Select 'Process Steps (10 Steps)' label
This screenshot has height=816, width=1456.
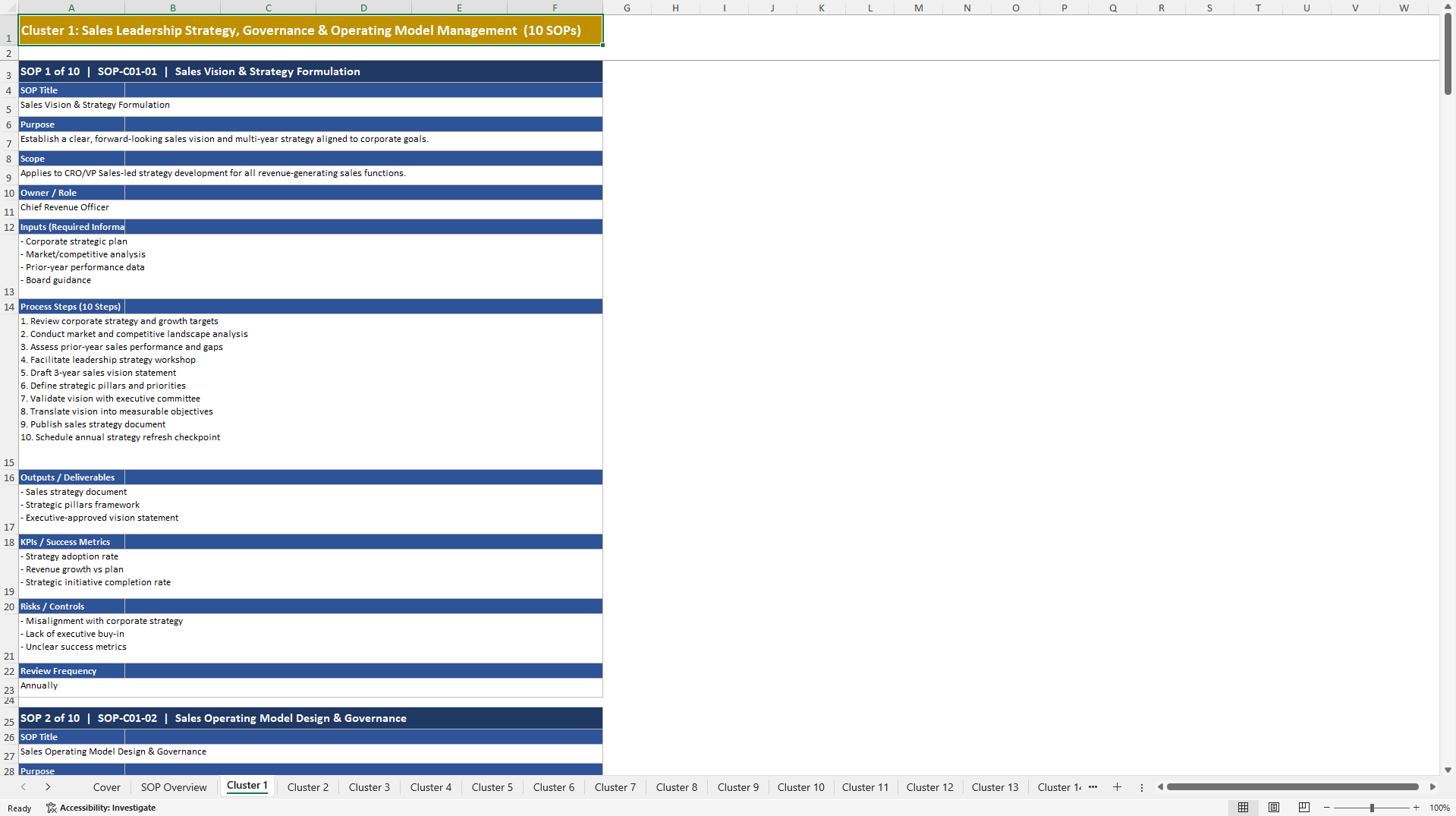(x=71, y=307)
